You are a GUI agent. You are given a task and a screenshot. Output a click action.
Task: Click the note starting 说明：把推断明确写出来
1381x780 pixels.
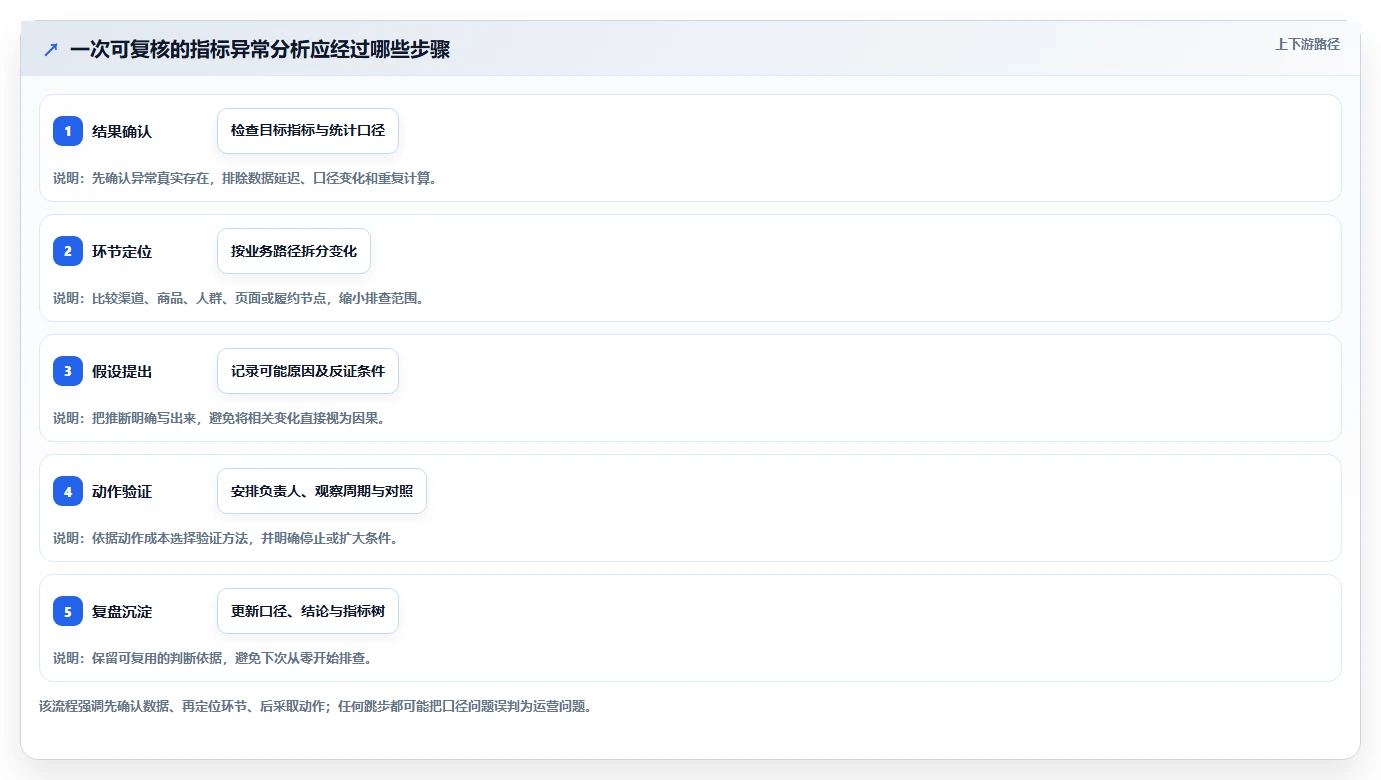(219, 418)
